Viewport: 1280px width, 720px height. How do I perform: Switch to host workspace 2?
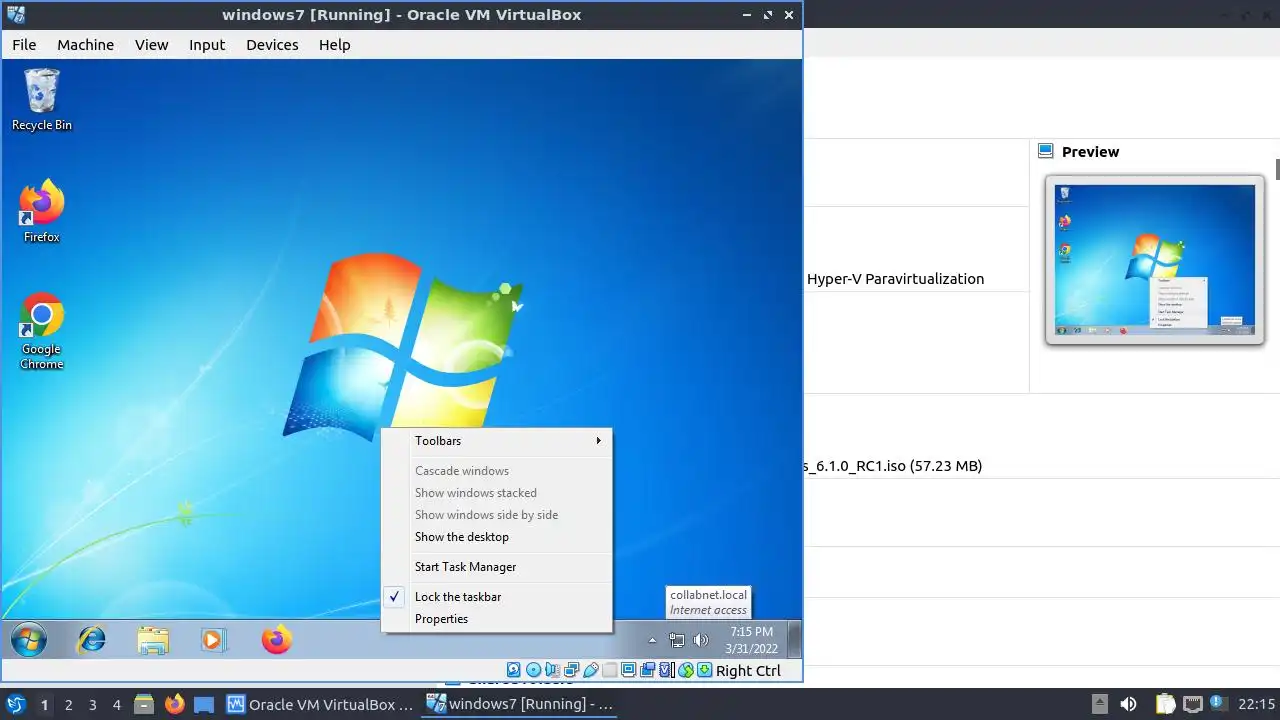[x=68, y=705]
